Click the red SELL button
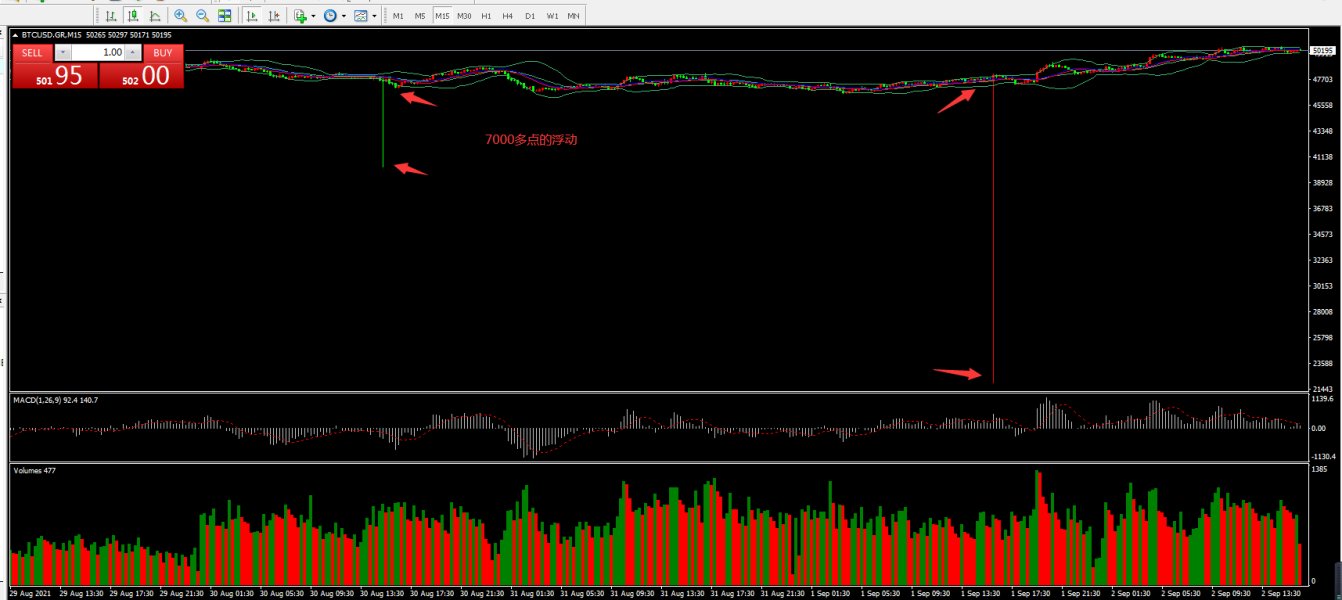Viewport: 1342px width, 600px height. point(32,53)
